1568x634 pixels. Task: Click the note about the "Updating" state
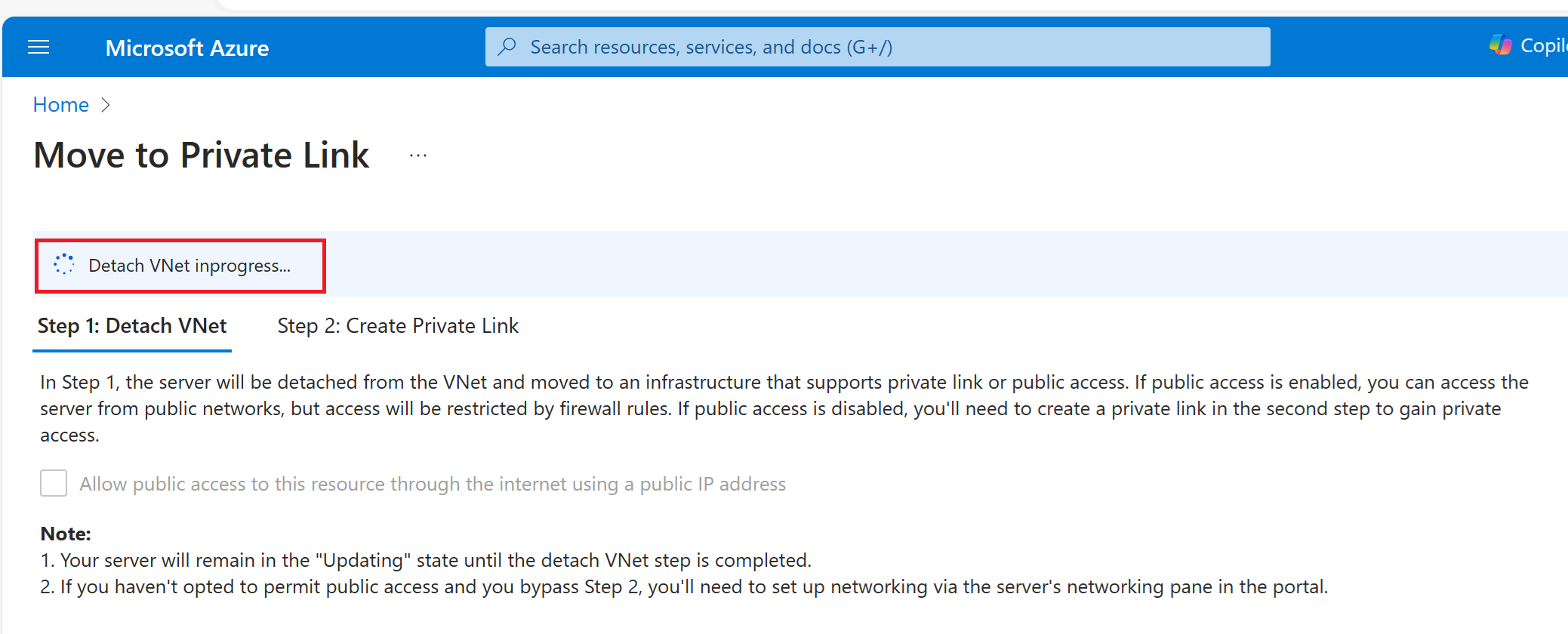pyautogui.click(x=427, y=560)
